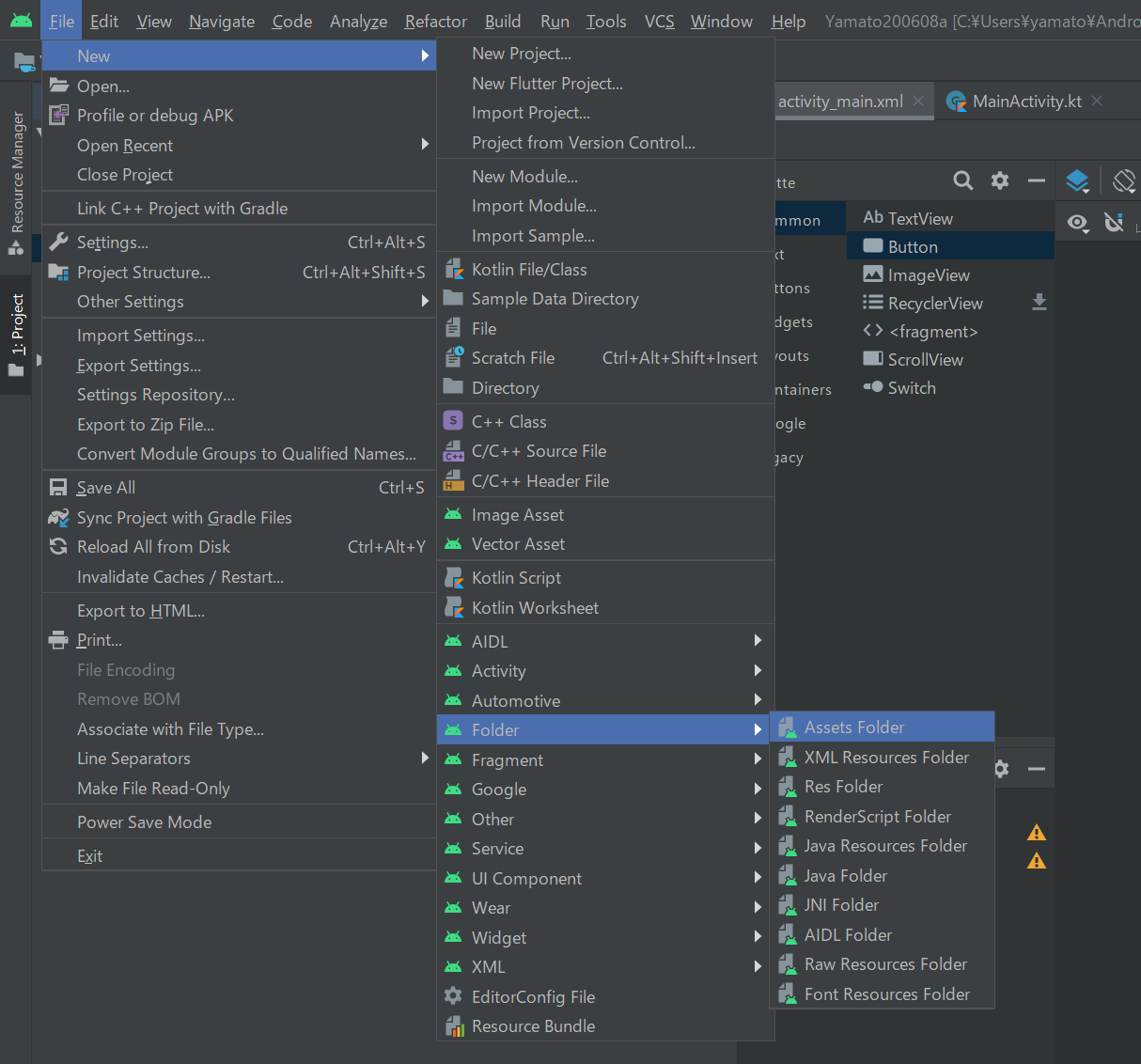Screen dimensions: 1141x1064
Task: Click the Vector Asset android icon
Action: [453, 543]
